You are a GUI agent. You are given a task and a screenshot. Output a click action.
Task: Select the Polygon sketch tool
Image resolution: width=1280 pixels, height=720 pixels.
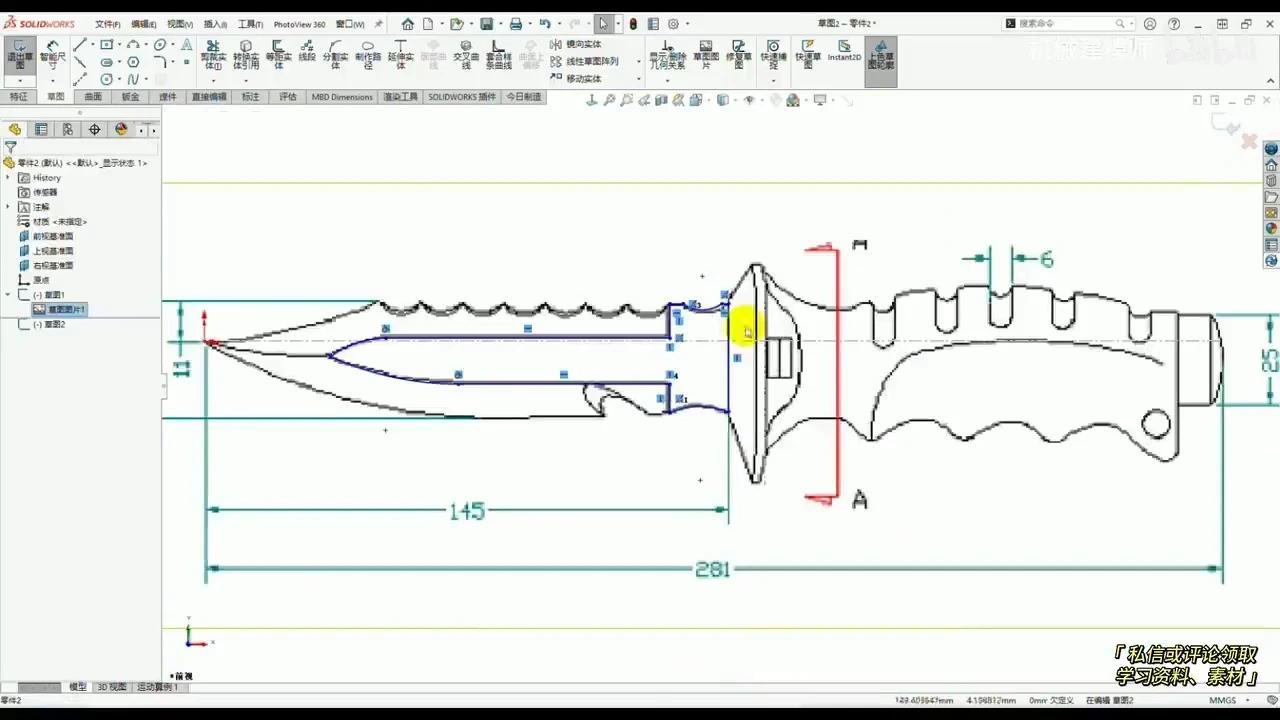(133, 62)
